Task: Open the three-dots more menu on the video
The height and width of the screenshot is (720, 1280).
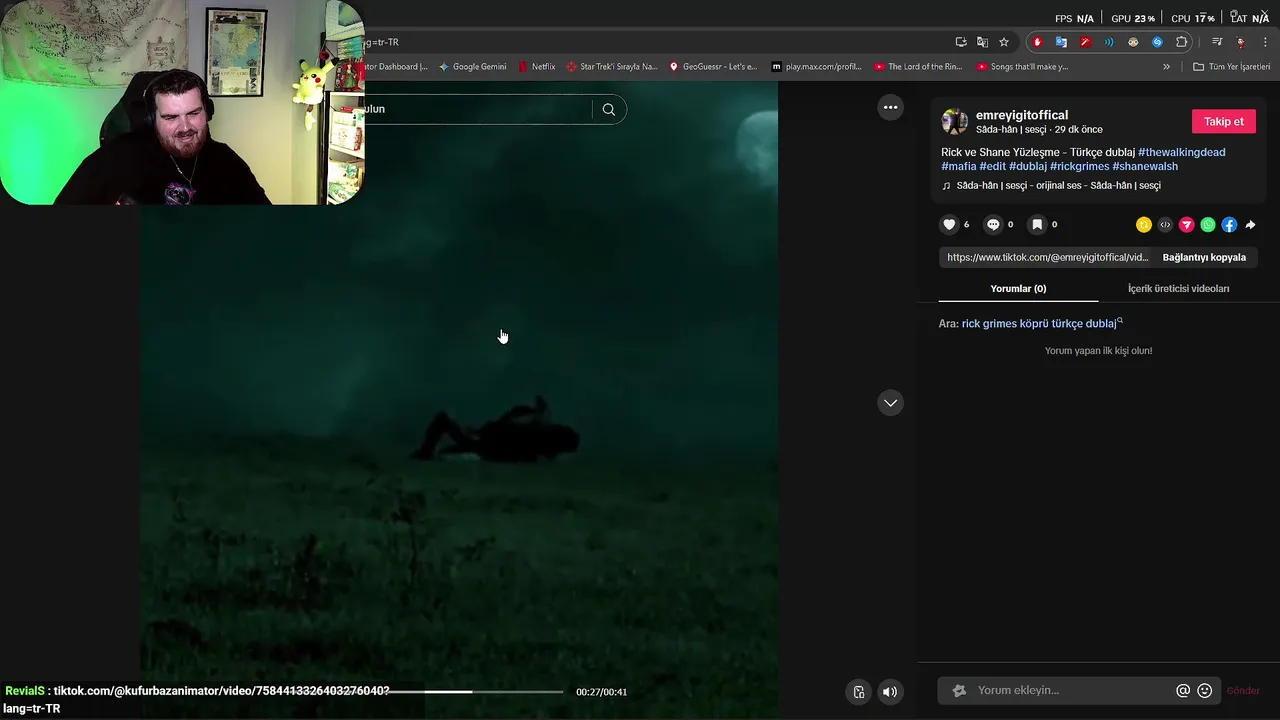Action: tap(890, 107)
